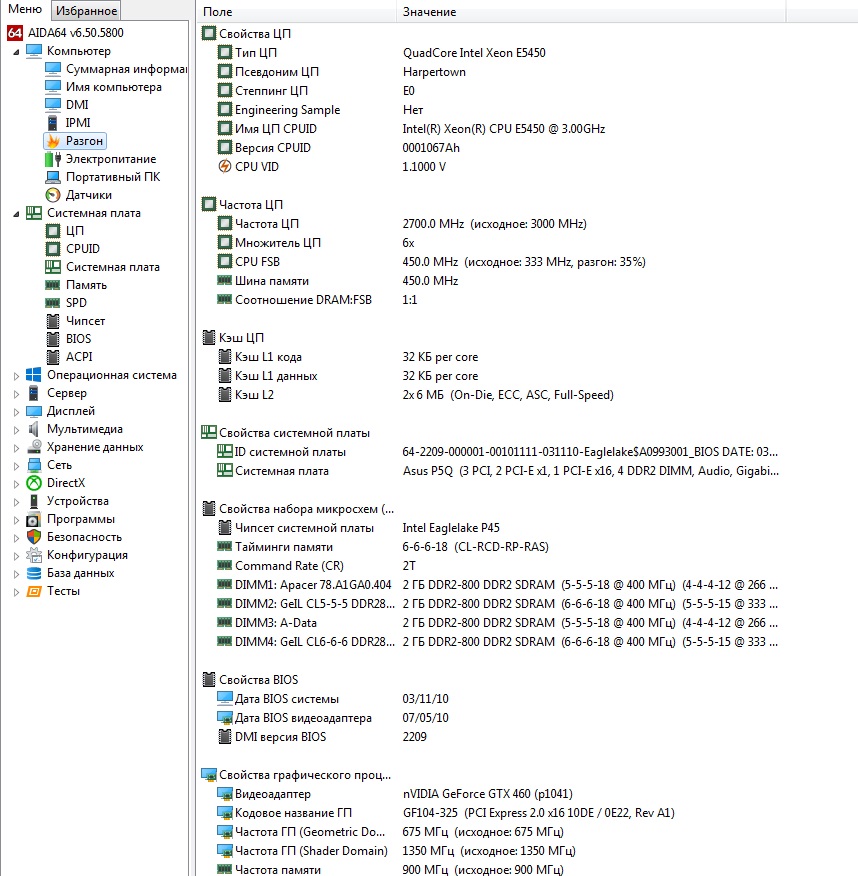The image size is (858, 876).
Task: Select the Безопасность shield icon
Action: coord(34,537)
